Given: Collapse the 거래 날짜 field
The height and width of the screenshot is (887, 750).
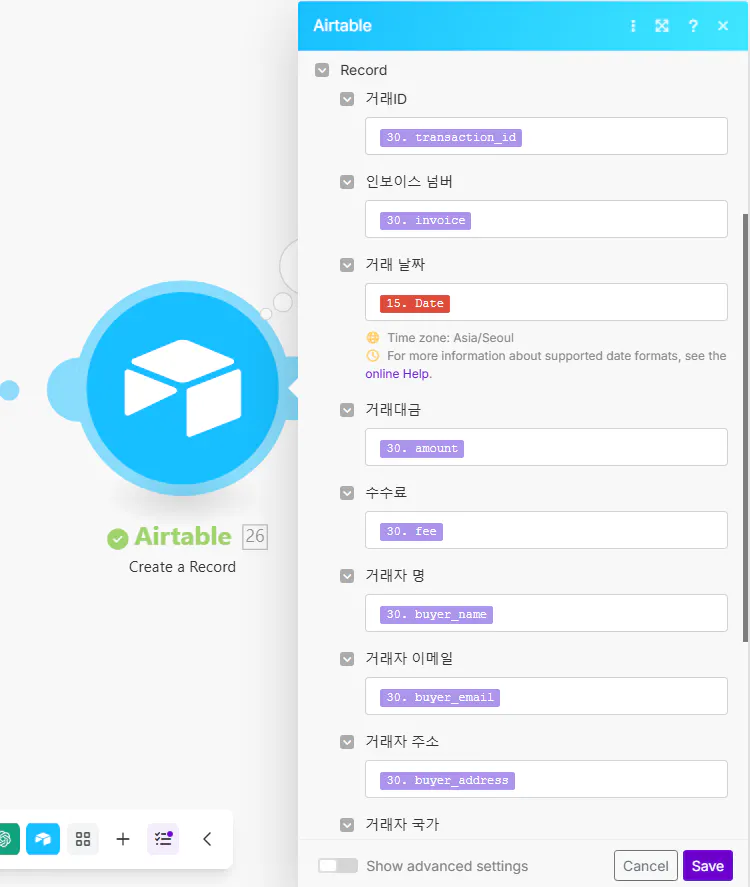Looking at the screenshot, I should (x=347, y=265).
